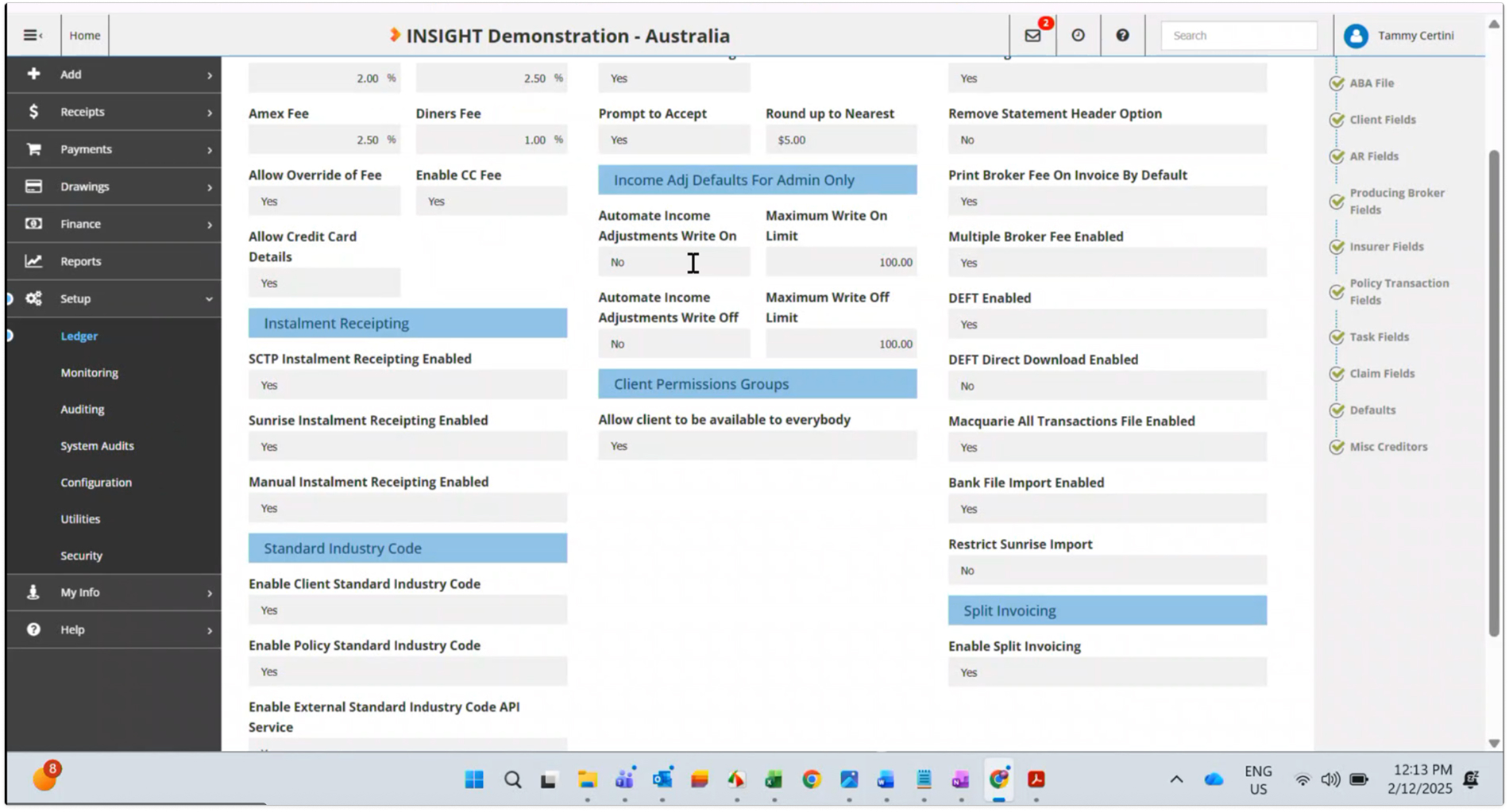
Task: Expand the Finance menu arrow
Action: (x=210, y=224)
